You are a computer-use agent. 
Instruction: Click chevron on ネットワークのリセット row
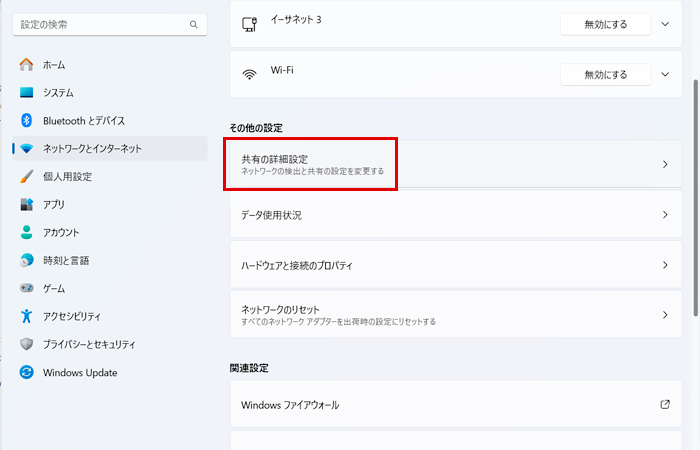(665, 315)
